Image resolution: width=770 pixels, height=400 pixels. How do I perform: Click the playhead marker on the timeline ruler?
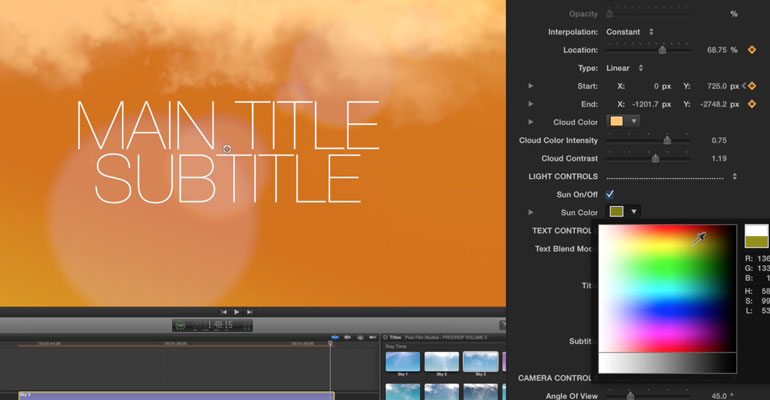pyautogui.click(x=330, y=343)
